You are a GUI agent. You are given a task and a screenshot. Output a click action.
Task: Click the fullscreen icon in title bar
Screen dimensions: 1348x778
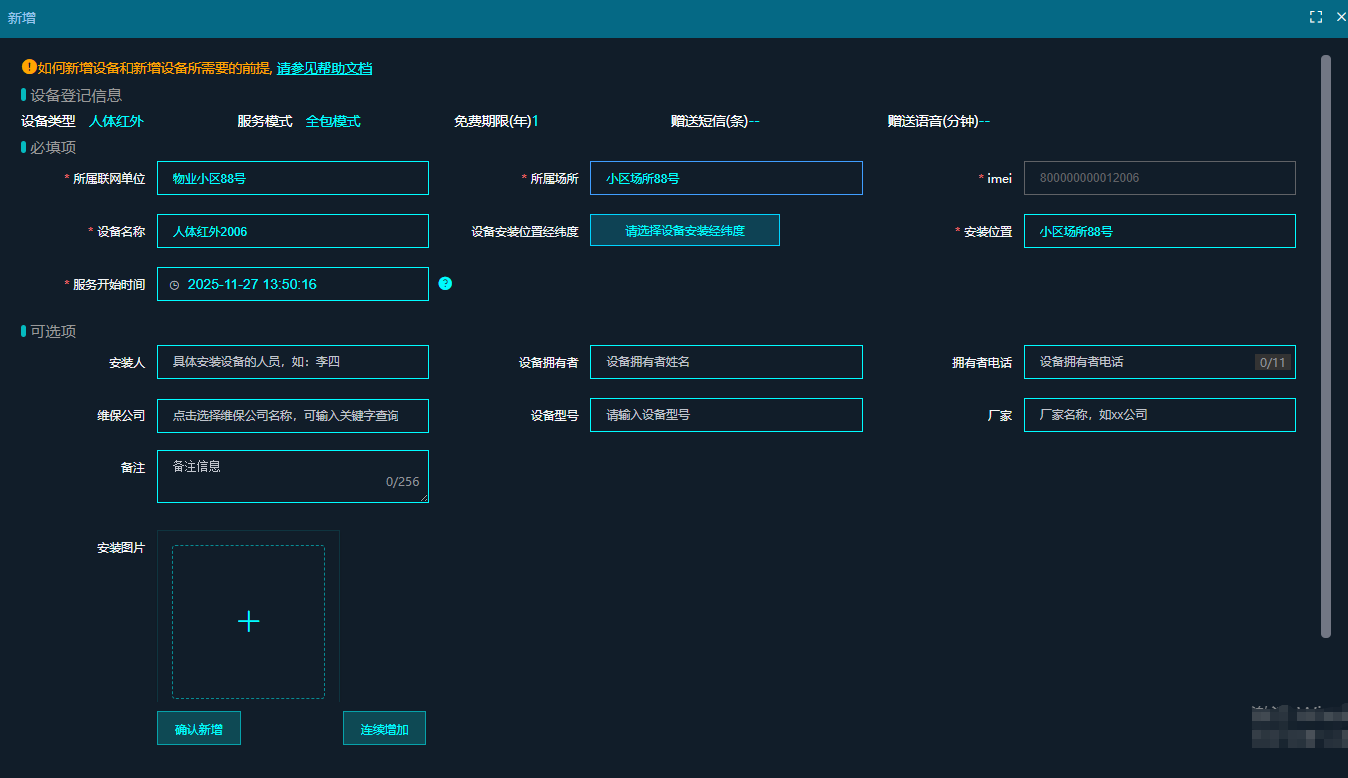click(x=1316, y=17)
